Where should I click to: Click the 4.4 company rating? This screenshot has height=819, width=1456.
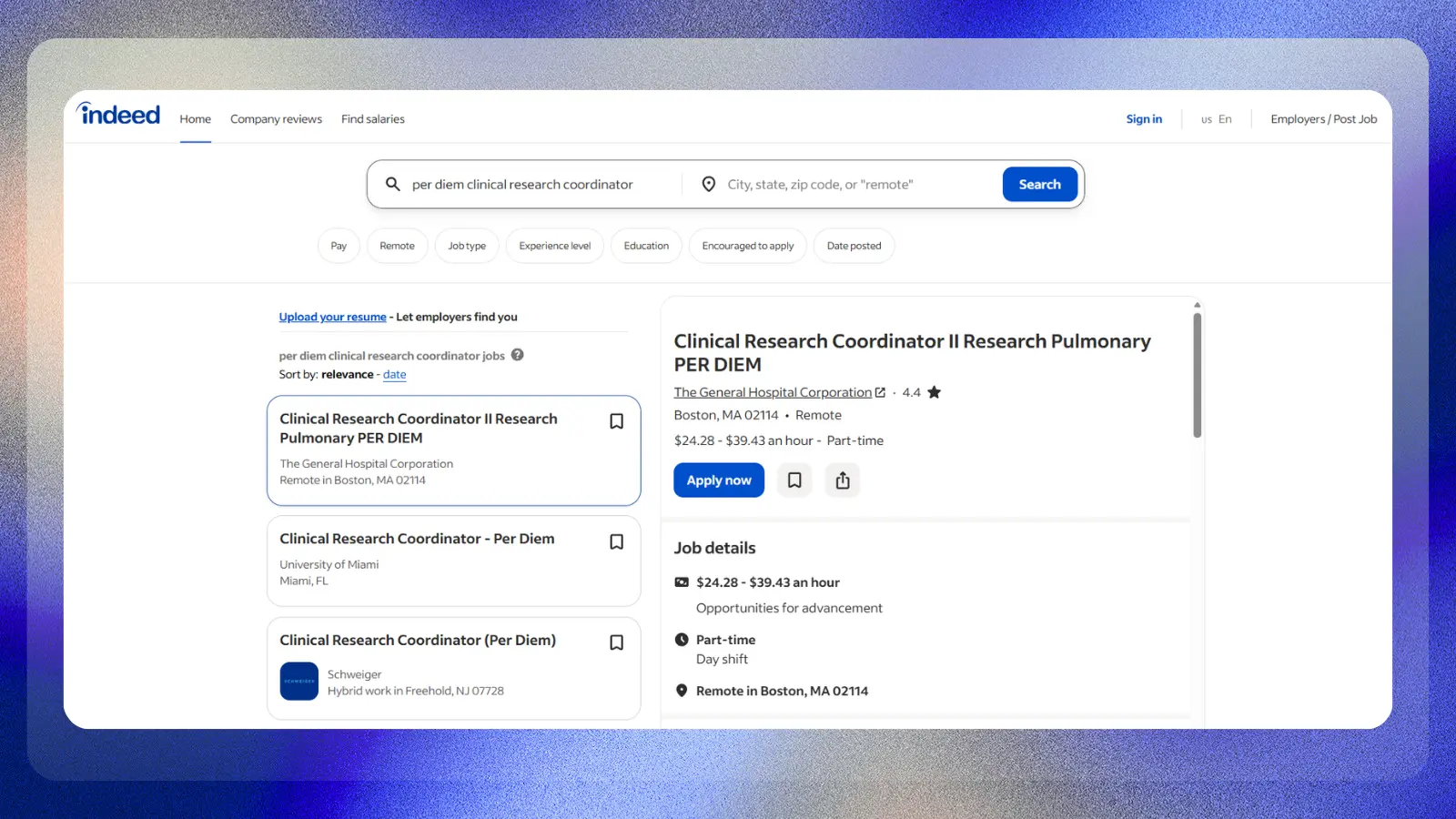coord(911,392)
